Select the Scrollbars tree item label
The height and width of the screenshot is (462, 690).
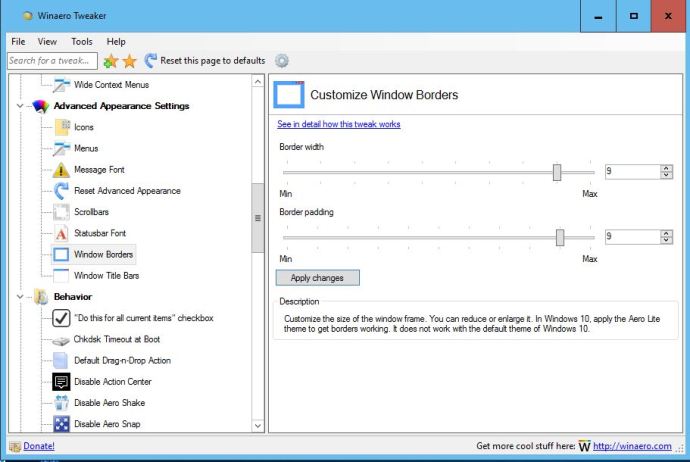(91, 212)
